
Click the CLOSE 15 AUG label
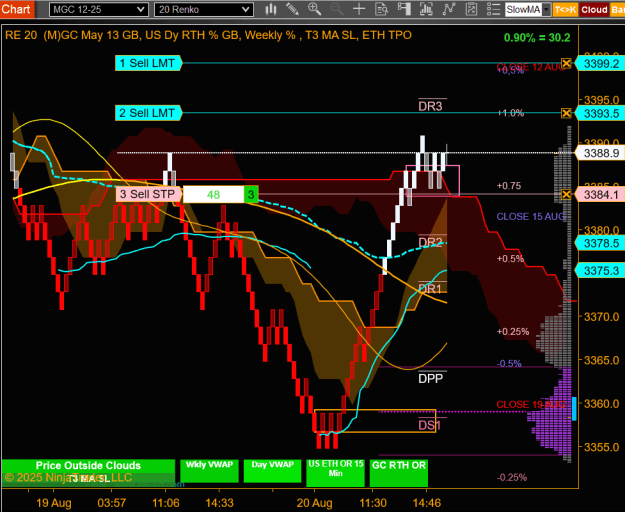pos(531,217)
